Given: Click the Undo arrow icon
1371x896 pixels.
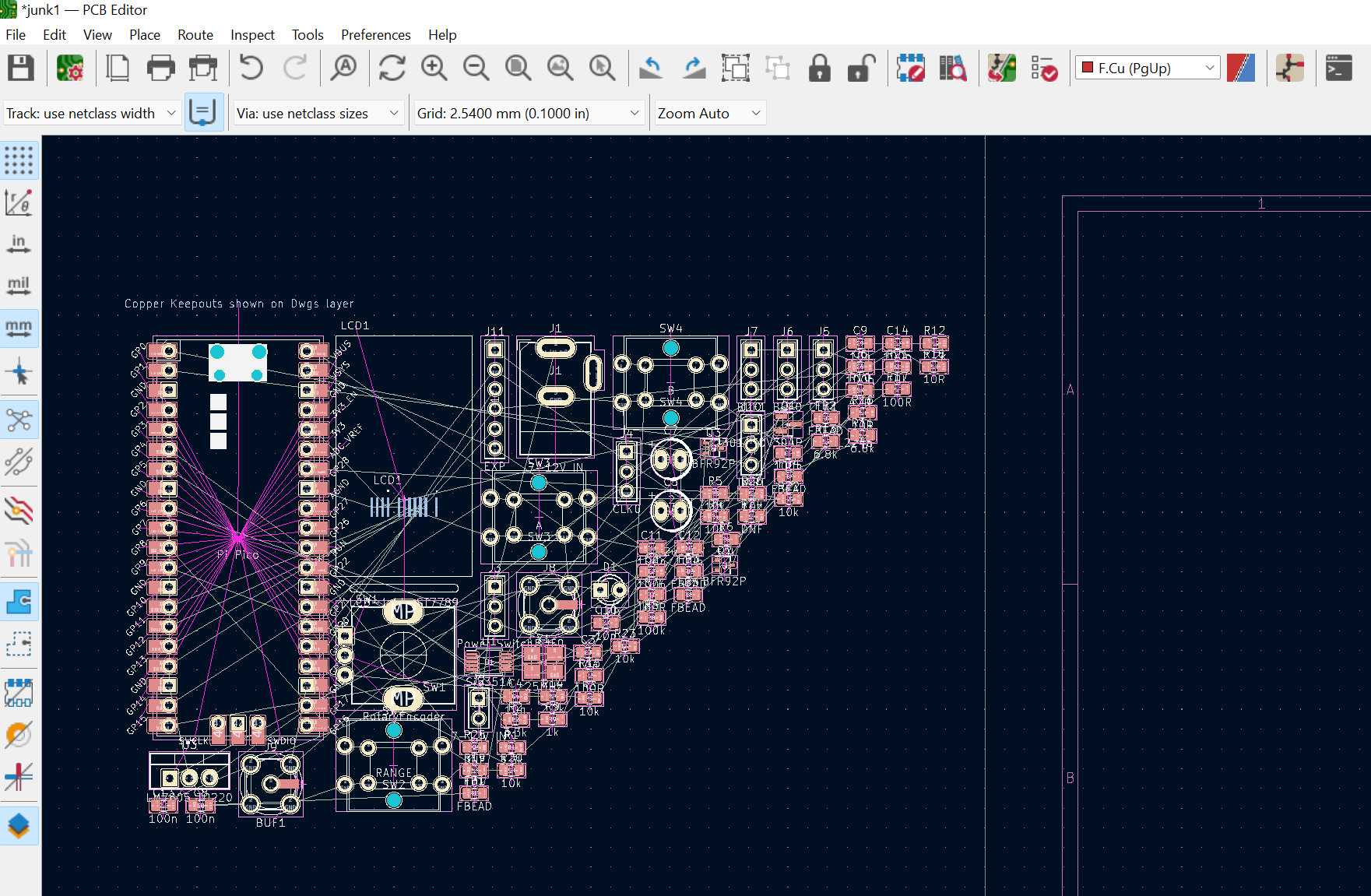Looking at the screenshot, I should coord(251,69).
